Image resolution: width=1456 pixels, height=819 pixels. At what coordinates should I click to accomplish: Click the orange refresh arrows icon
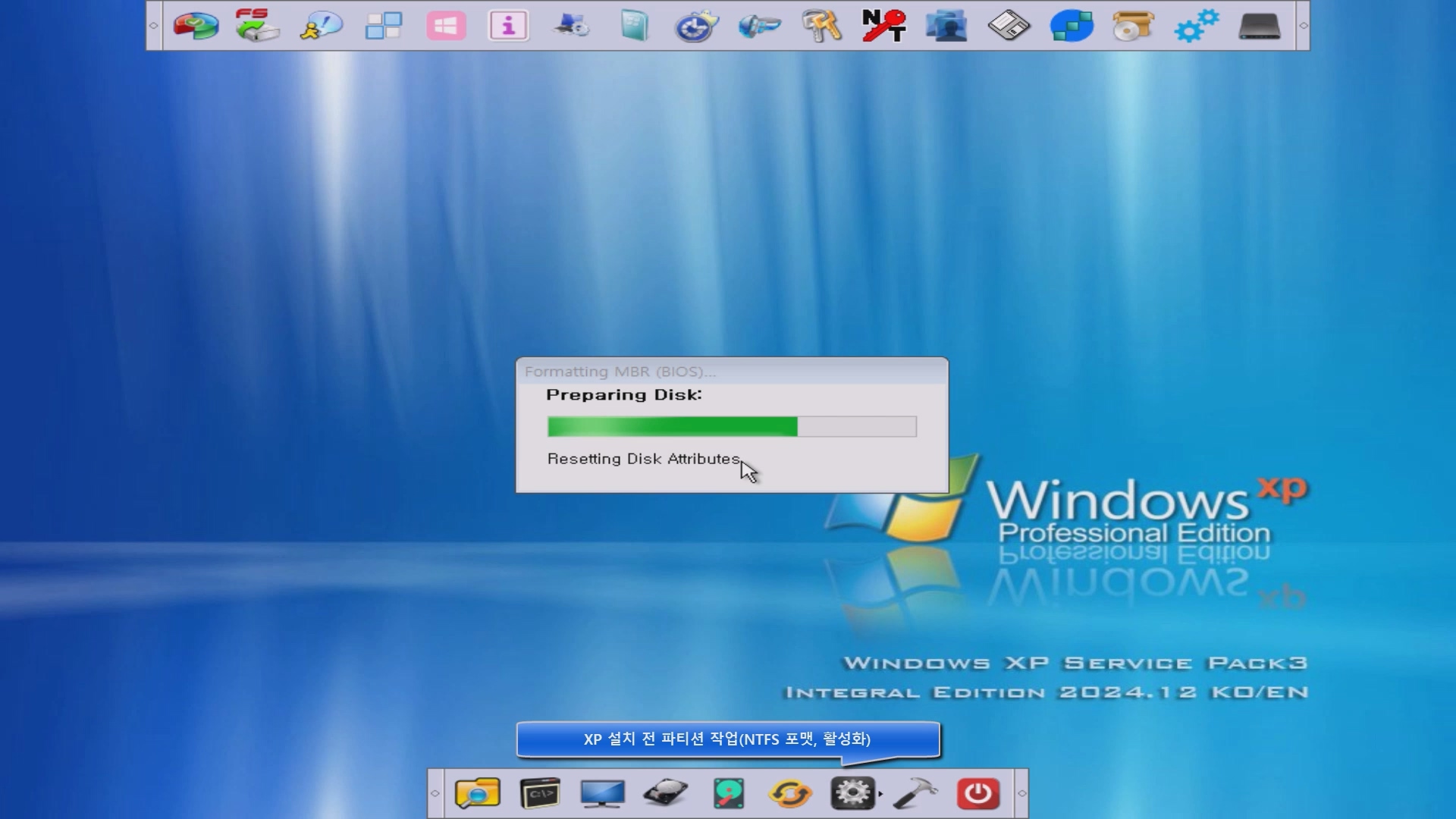[x=790, y=793]
